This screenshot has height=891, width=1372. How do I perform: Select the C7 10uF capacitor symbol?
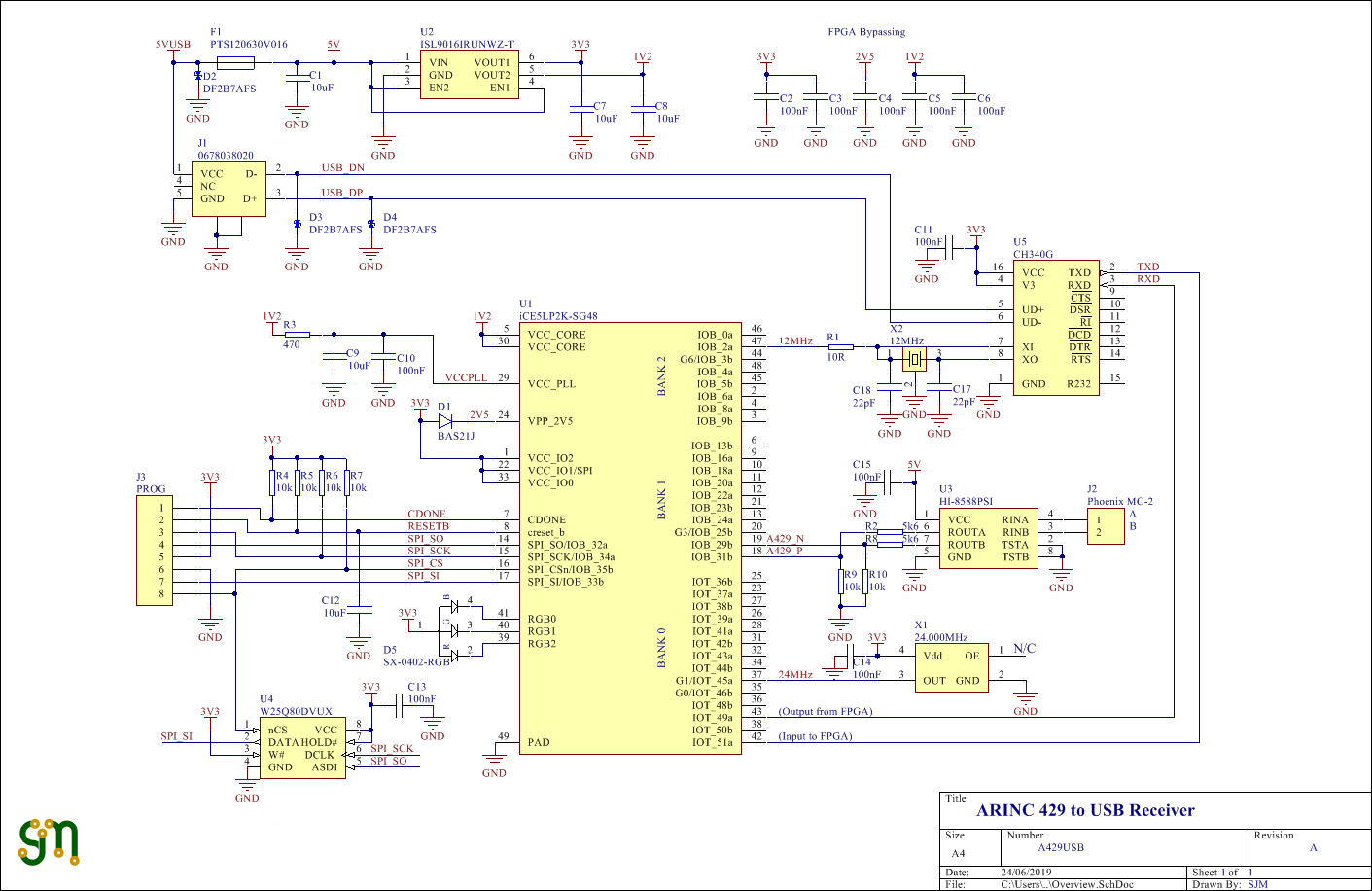(x=580, y=109)
